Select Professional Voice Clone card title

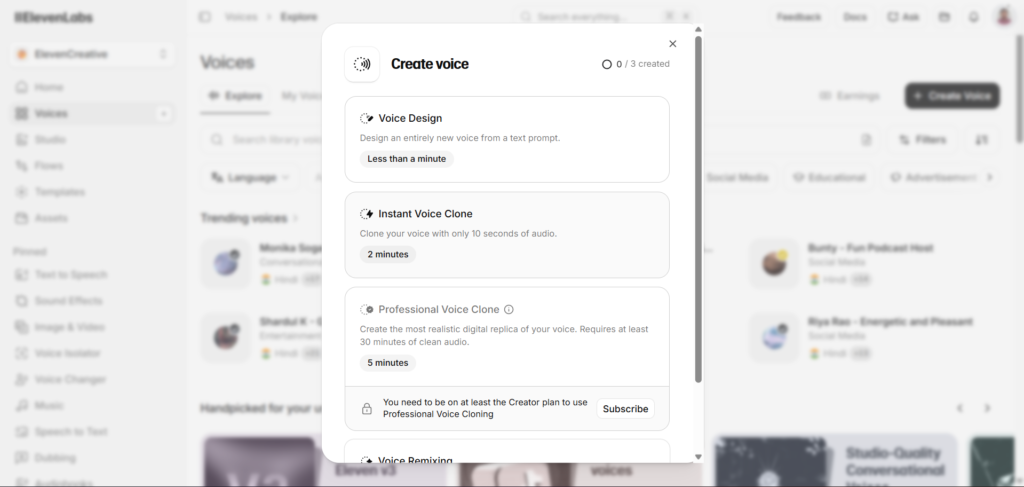point(439,309)
